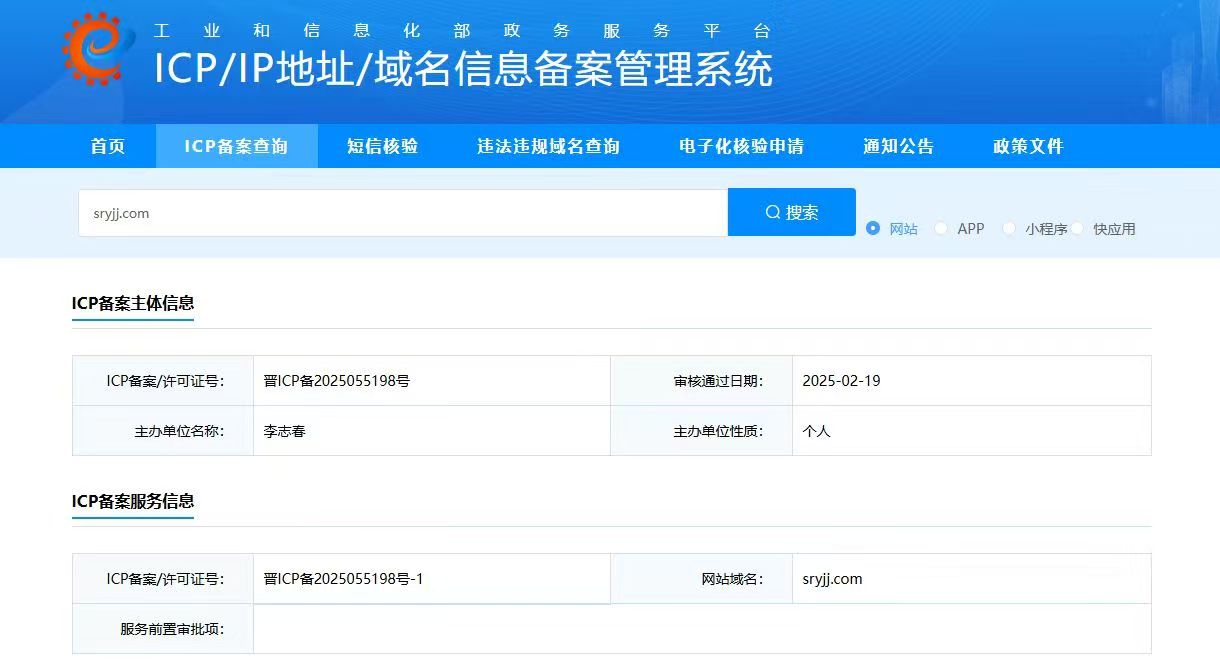Click the 服务前置审批项 label
Image resolution: width=1220 pixels, height=670 pixels.
point(172,629)
